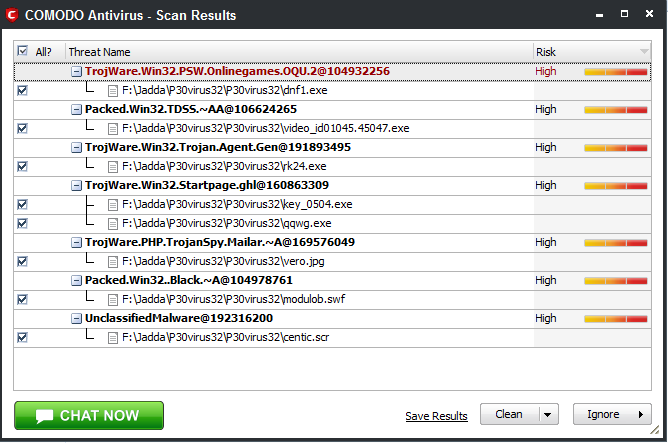Click the file icon beside dnf1.exe
The width and height of the screenshot is (668, 443).
point(112,91)
